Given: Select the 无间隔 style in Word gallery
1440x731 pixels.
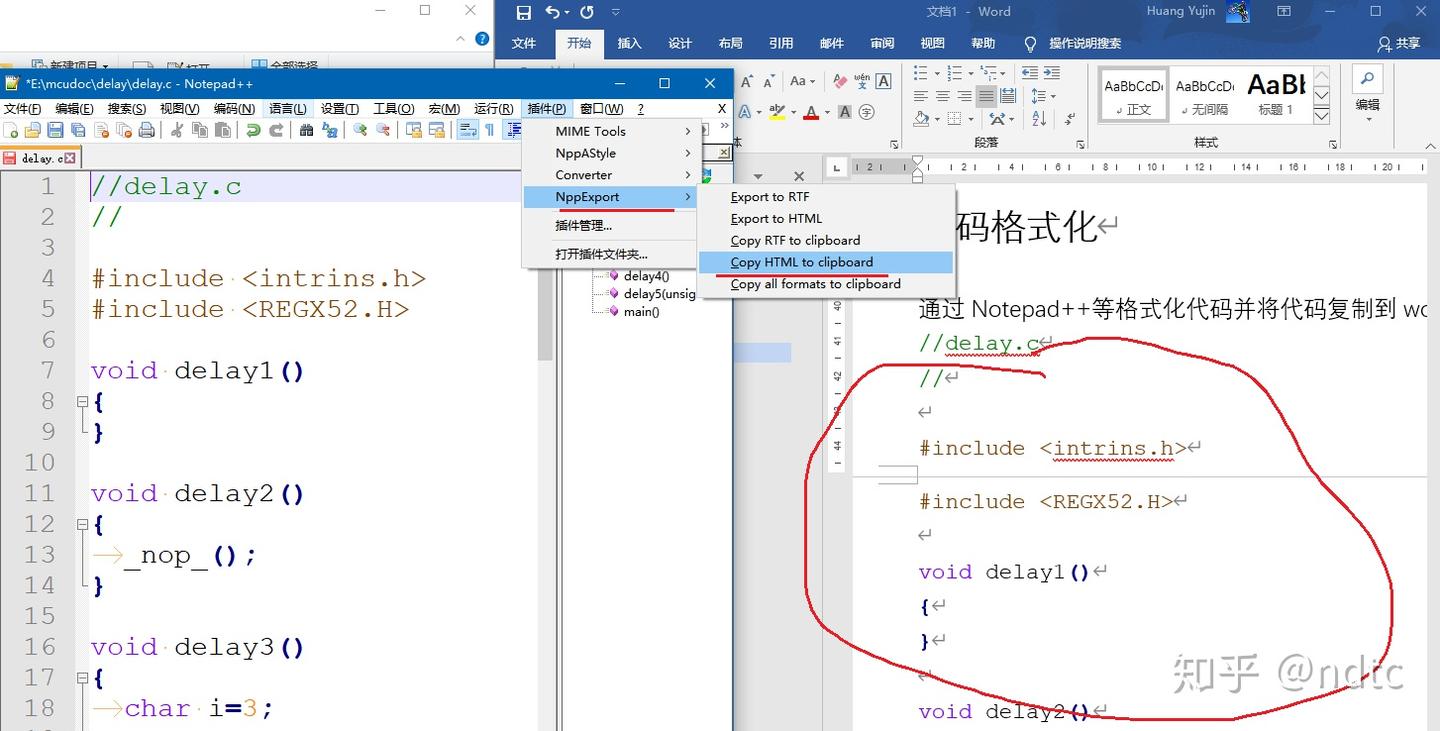Looking at the screenshot, I should (x=1204, y=96).
